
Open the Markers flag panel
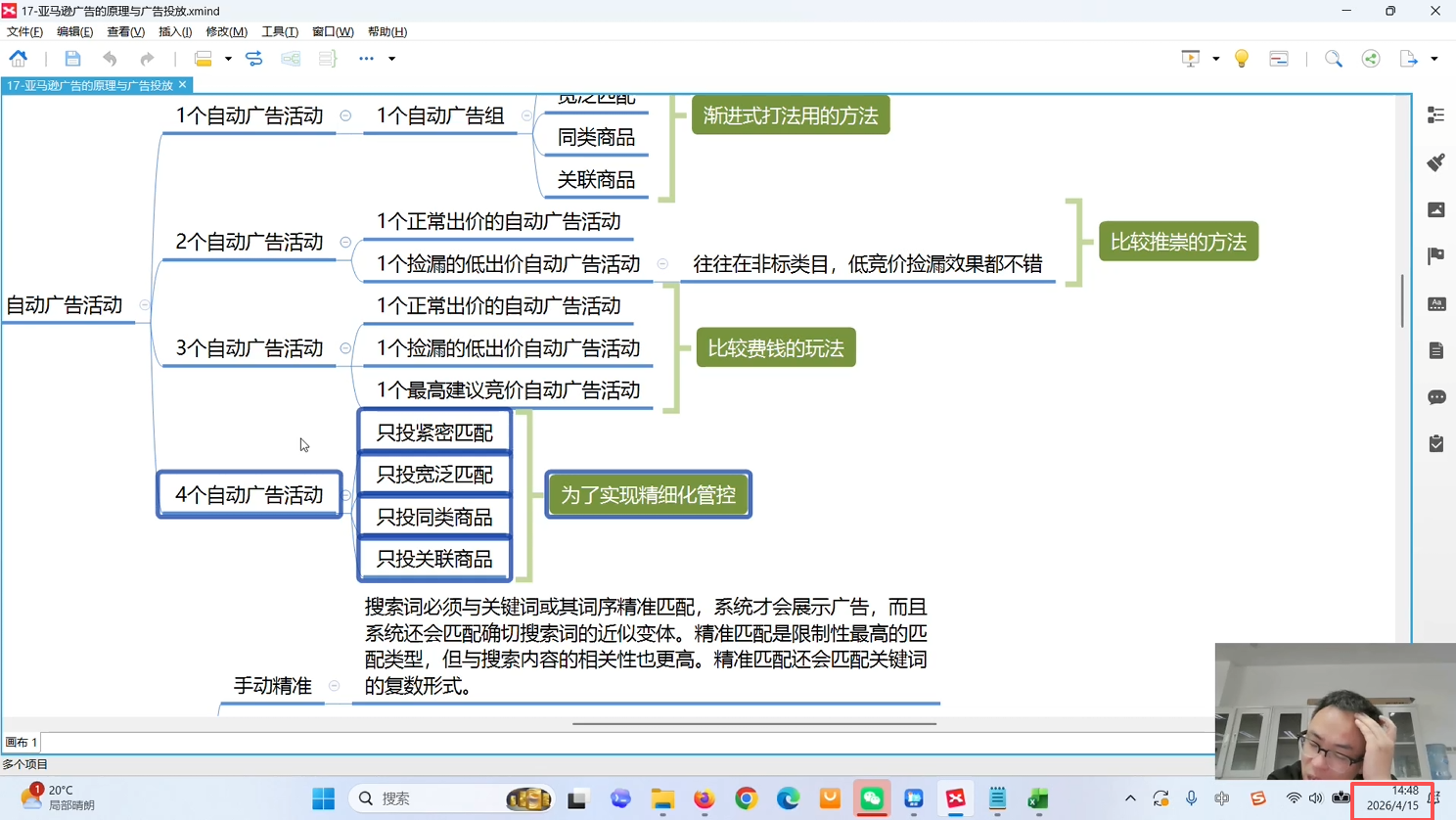1435,256
